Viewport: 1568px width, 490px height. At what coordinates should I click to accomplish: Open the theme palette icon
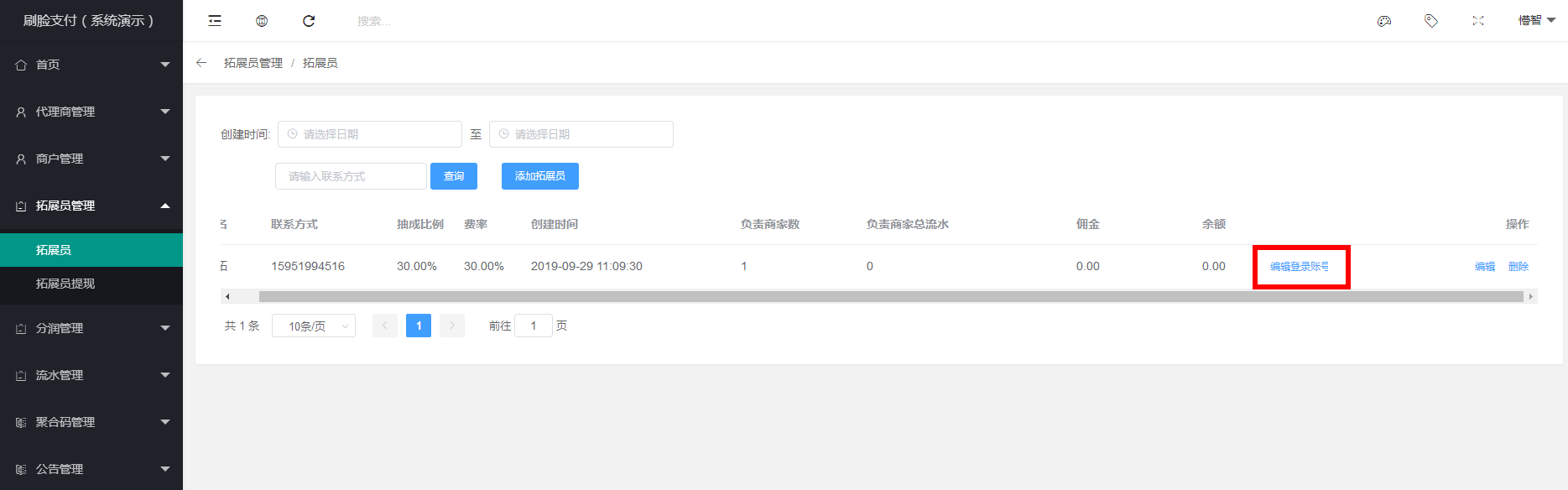[x=1384, y=21]
